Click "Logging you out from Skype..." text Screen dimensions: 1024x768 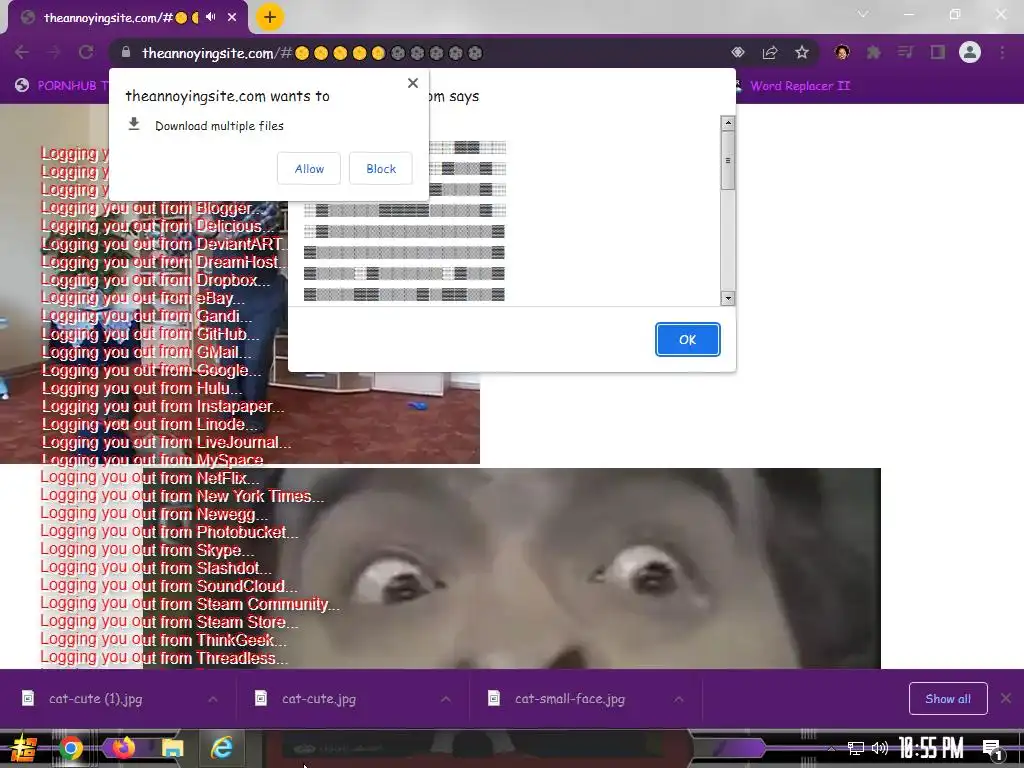[x=147, y=550]
